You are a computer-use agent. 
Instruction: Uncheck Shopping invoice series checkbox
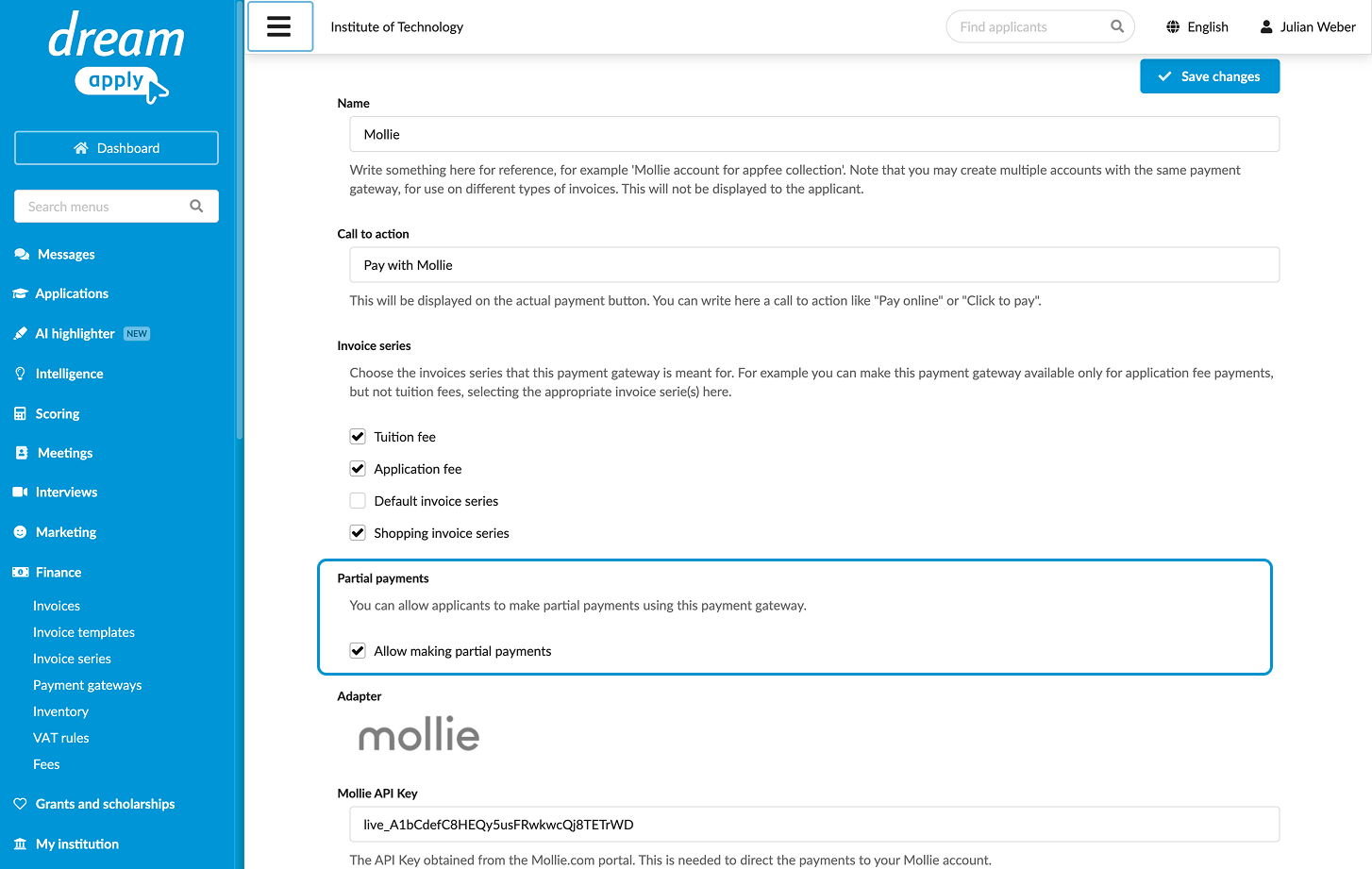[358, 533]
